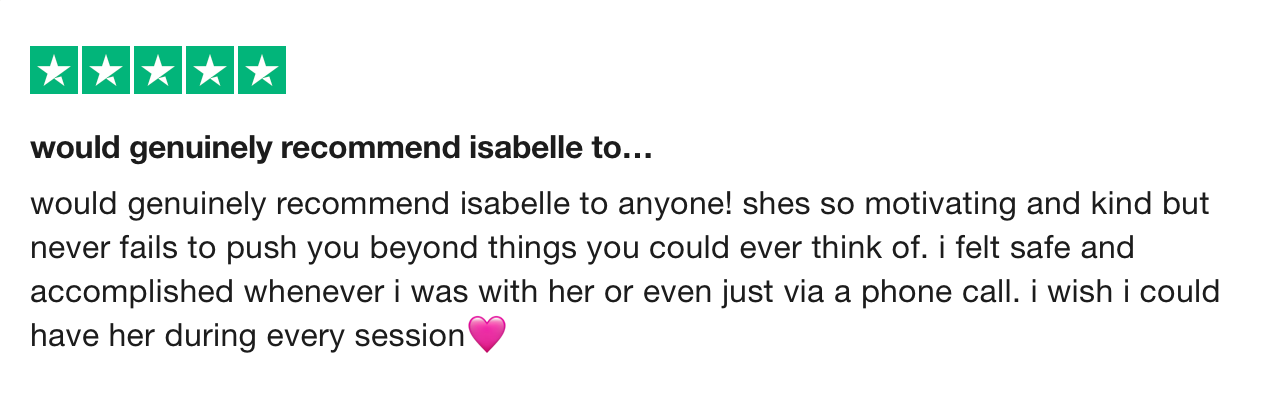Viewport: 1286px width, 405px height.
Task: Click the first green rating star
Action: 54,70
